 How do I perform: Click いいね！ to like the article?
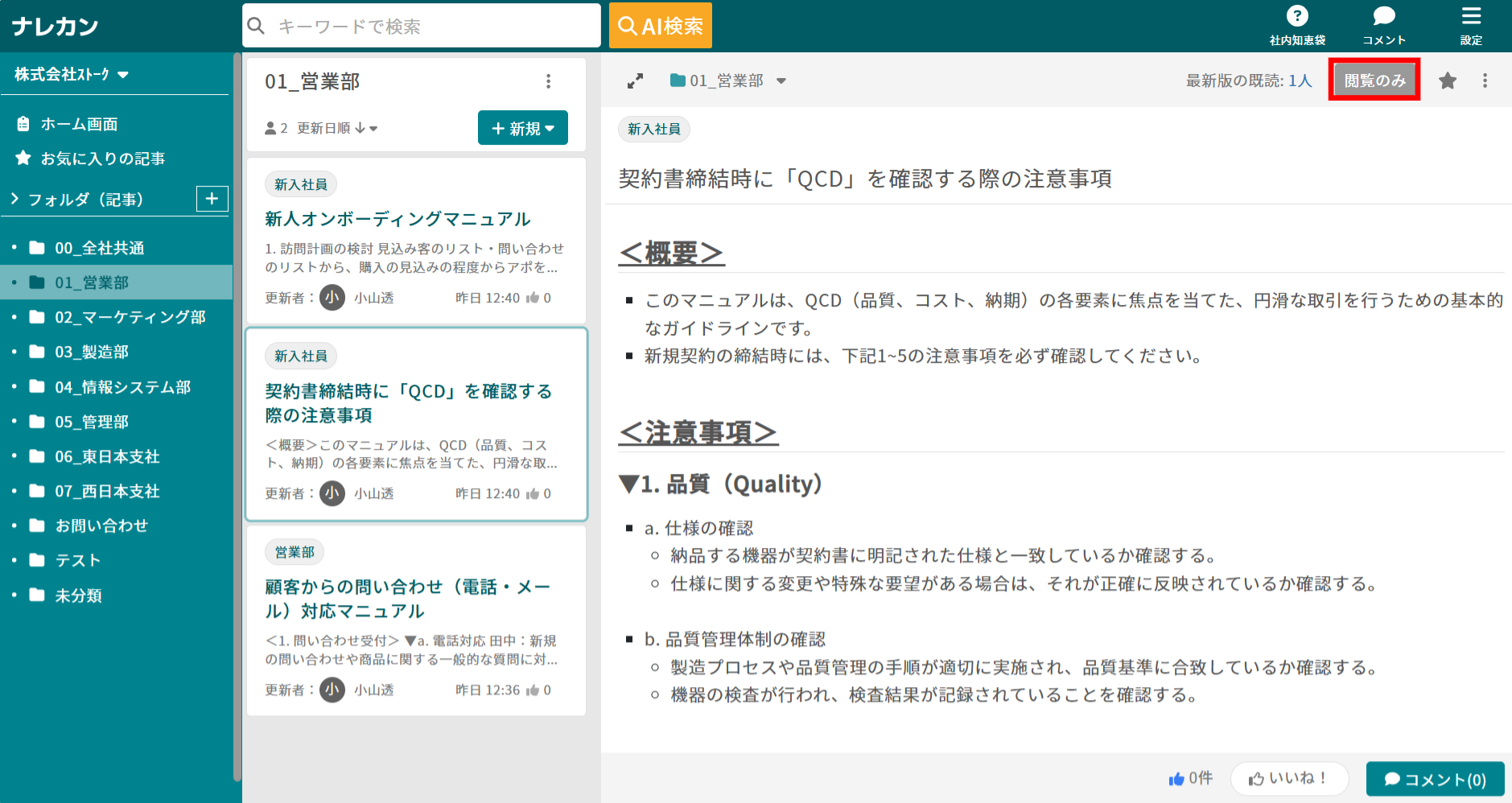pos(1289,777)
